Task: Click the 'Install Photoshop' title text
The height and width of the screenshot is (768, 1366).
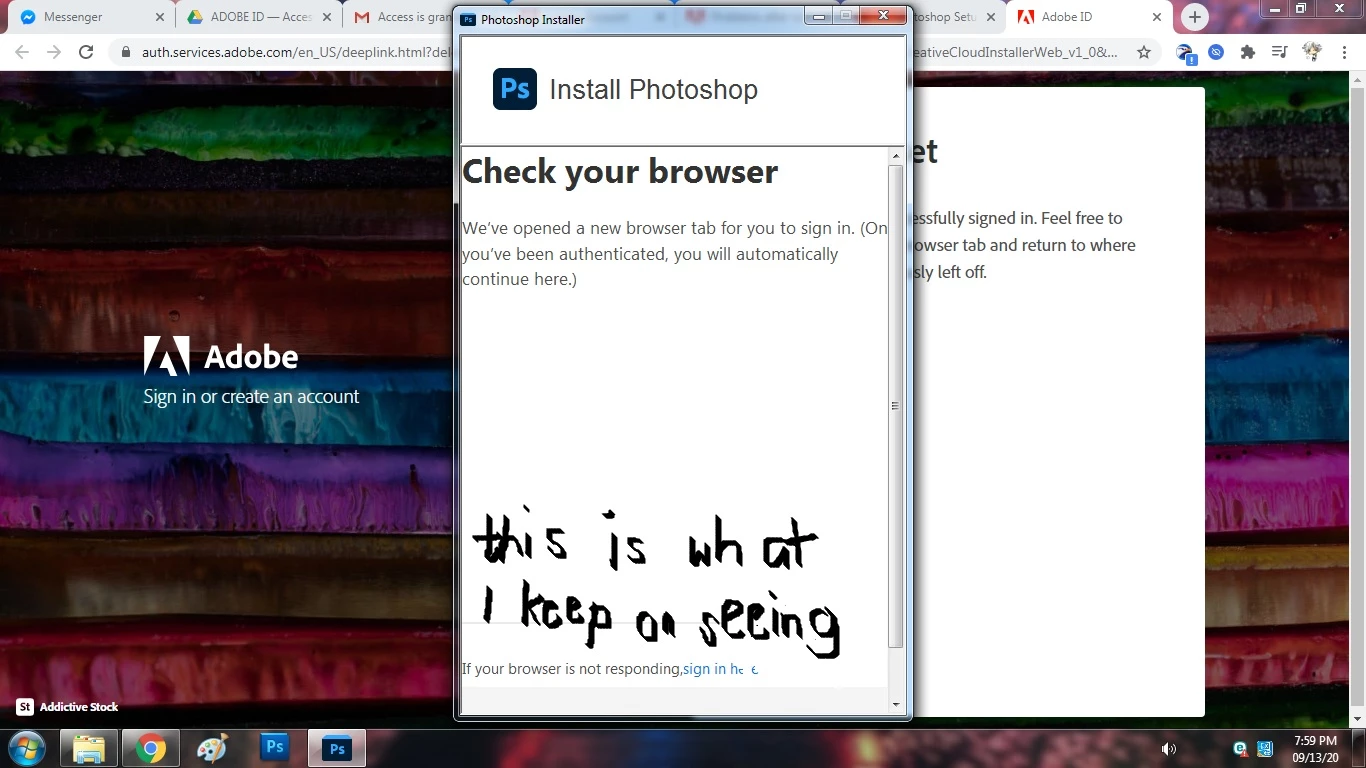Action: point(653,90)
